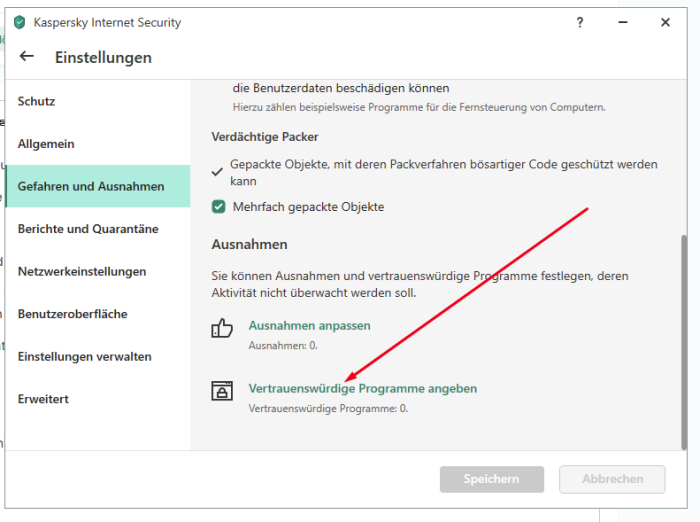Click 'Kaspersky Internet Security' window title text
This screenshot has width=700, height=522.
click(x=107, y=22)
